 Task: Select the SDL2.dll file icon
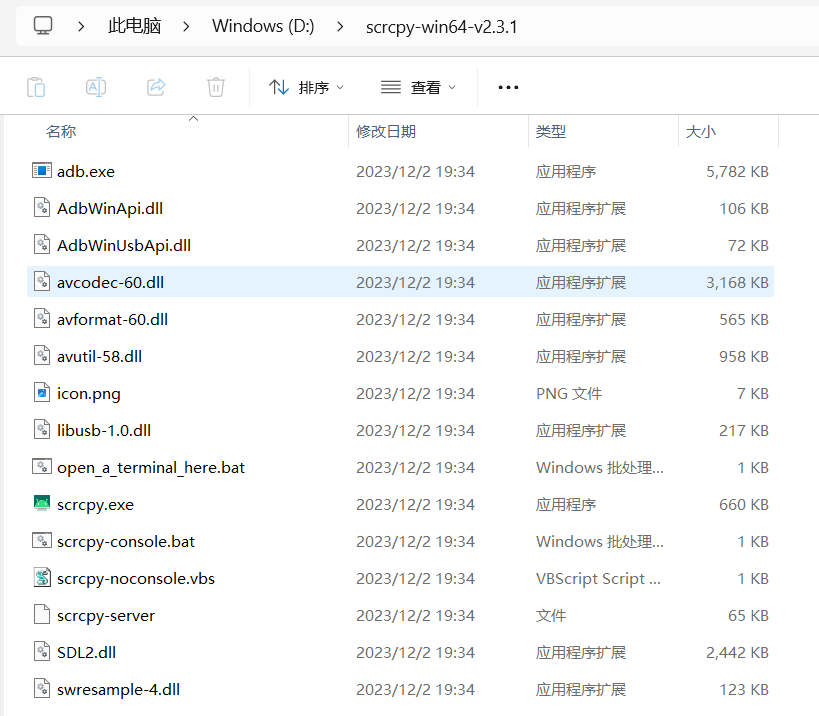42,652
